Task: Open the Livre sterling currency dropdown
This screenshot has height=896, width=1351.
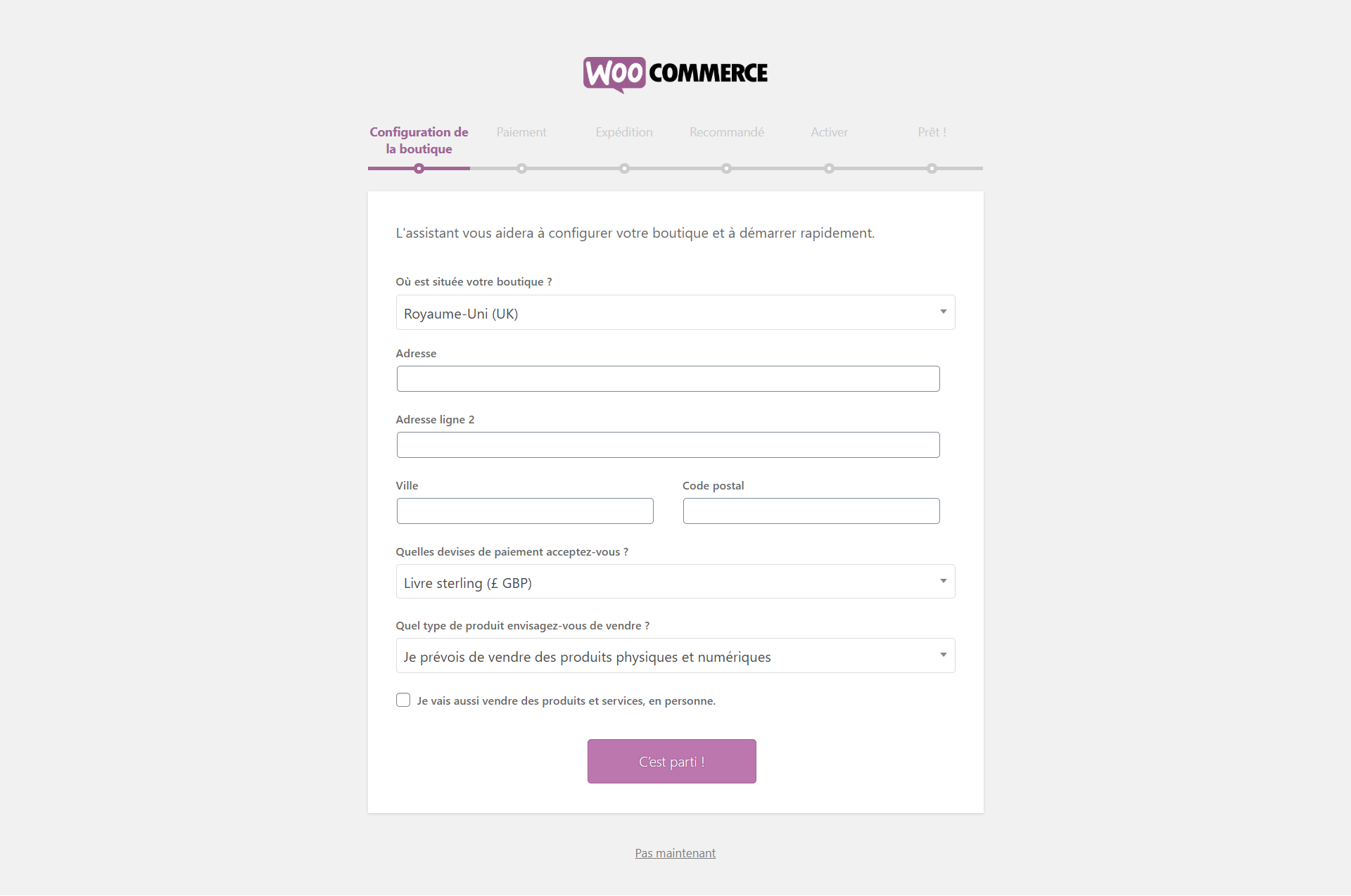Action: 675,582
